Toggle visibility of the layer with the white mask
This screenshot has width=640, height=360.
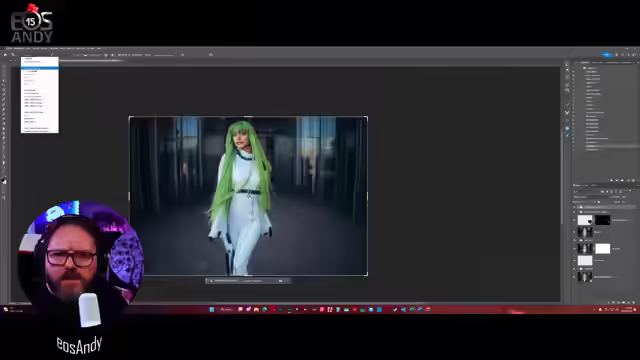pos(574,249)
